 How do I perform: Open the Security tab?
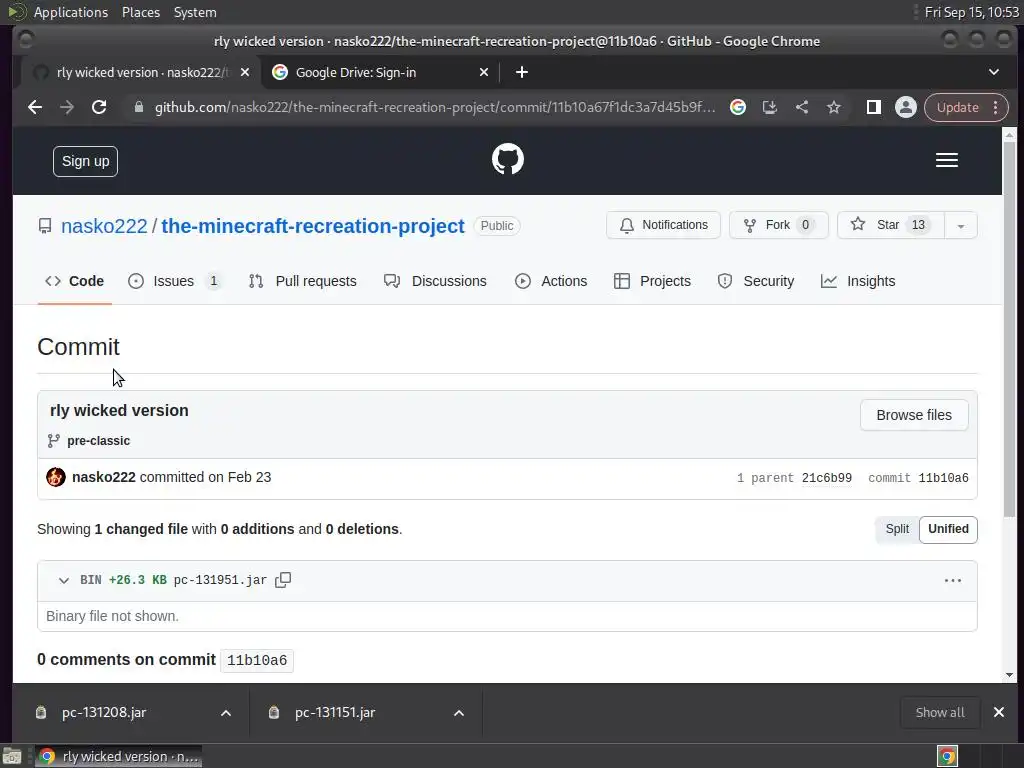pos(756,281)
